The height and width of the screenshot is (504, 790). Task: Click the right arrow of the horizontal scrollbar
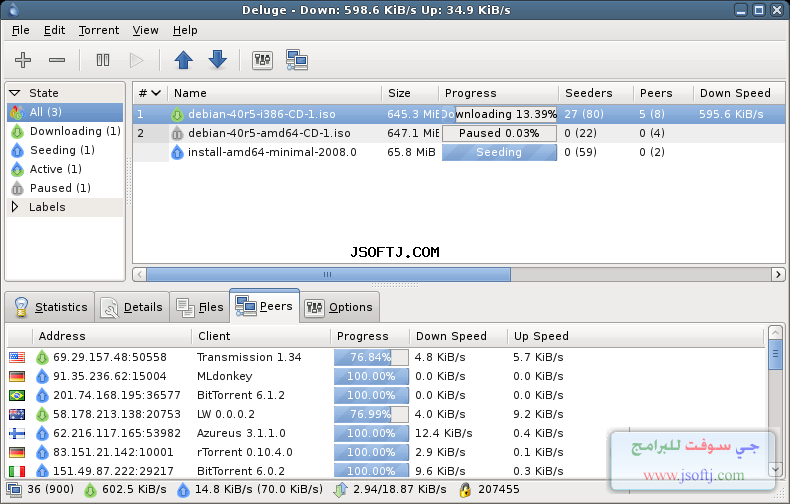click(778, 275)
